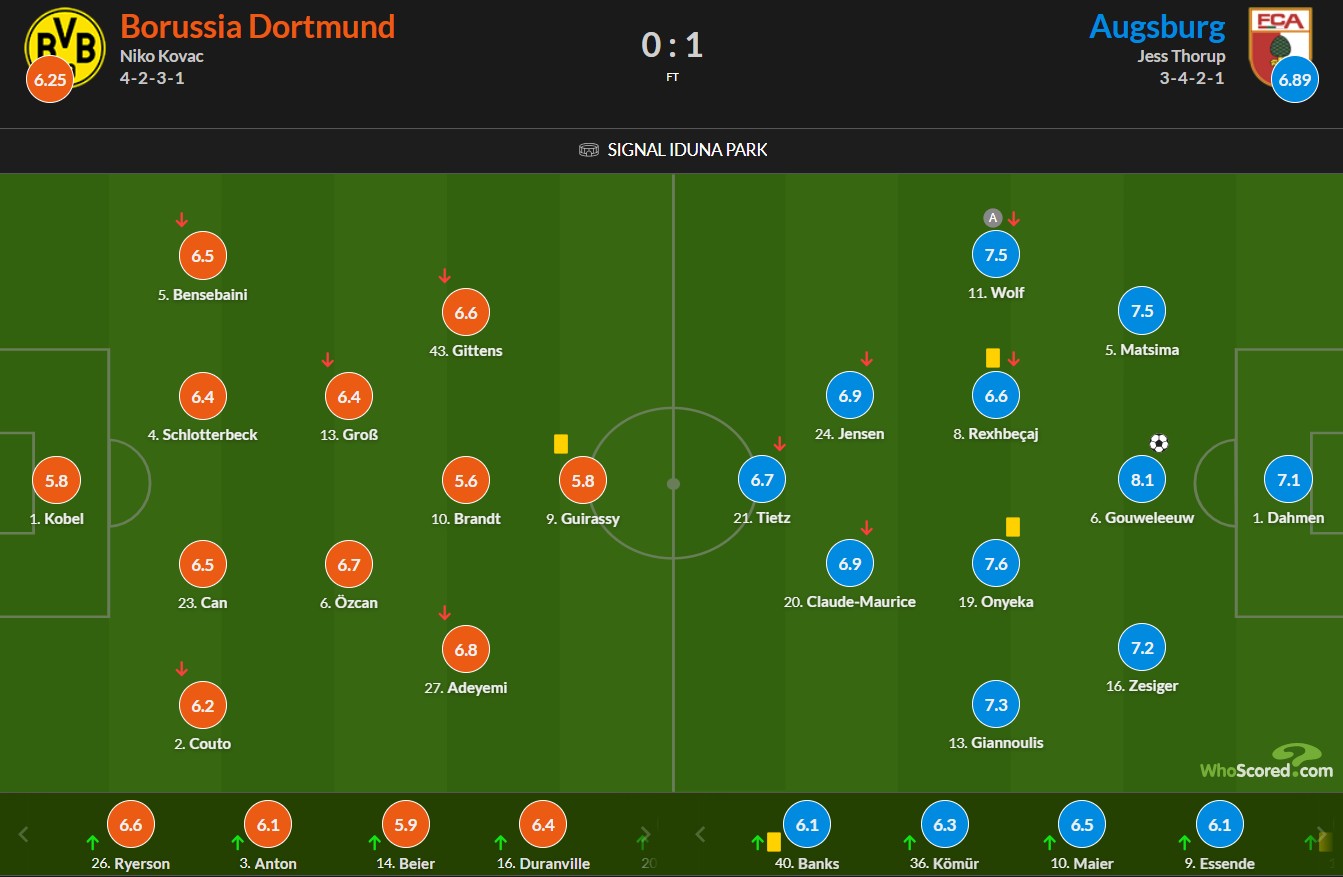Viewport: 1343px width, 877px height.
Task: Select Adeyemi's 6.8 player marker
Action: [466, 650]
